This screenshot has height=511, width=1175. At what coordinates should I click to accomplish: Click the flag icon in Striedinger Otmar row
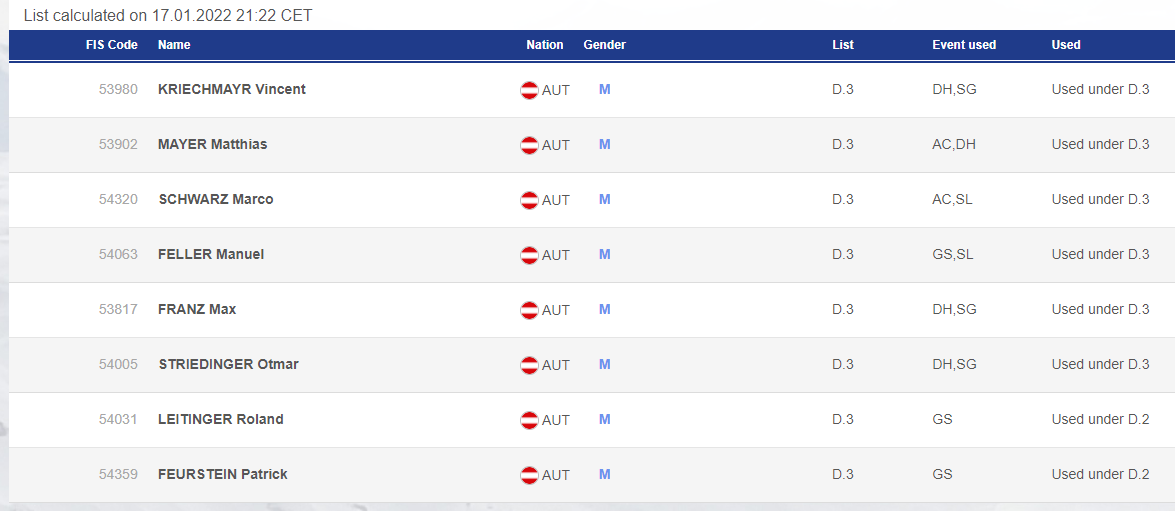pos(529,365)
